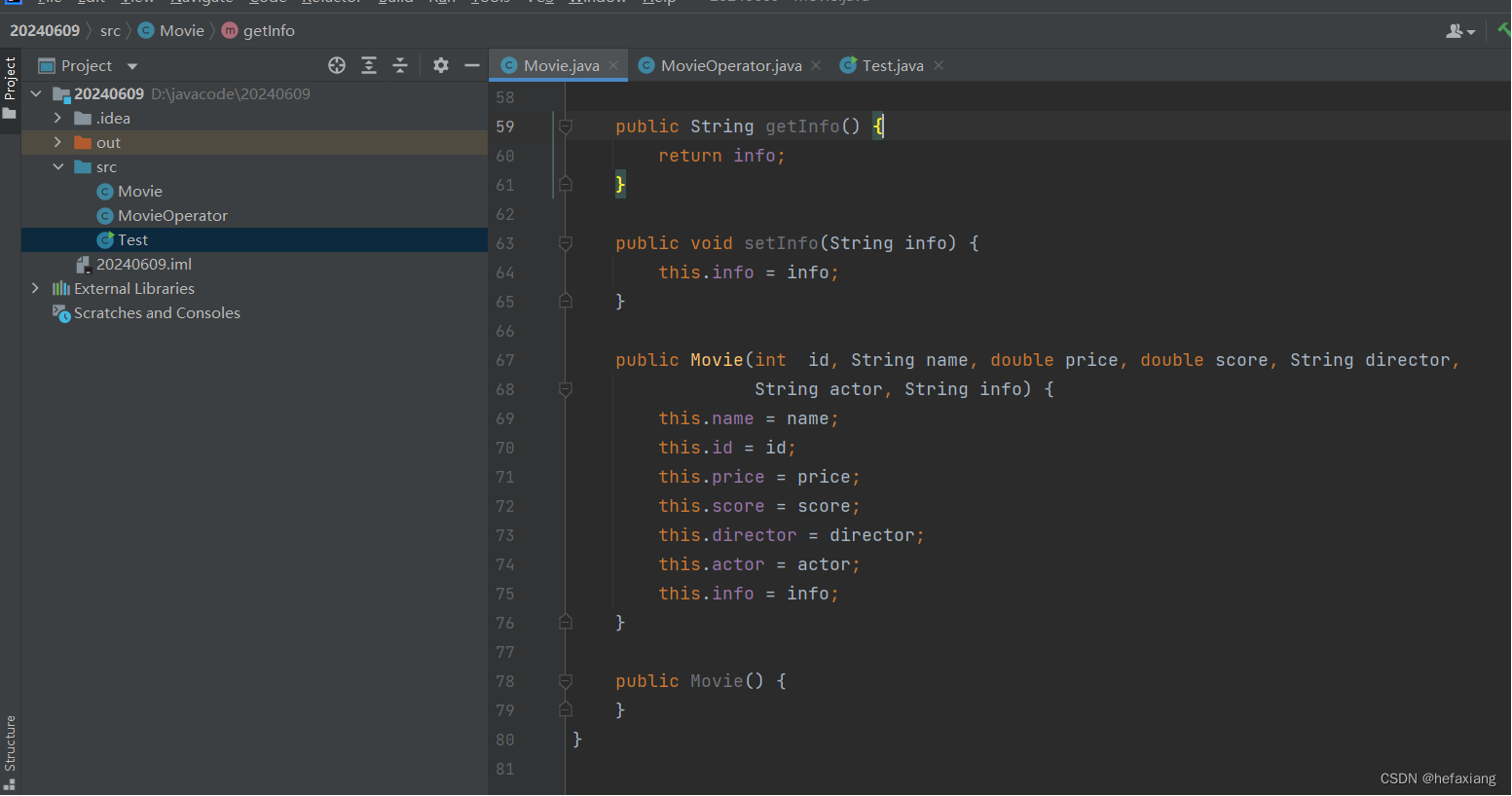Screen dimensions: 1512x796
Task: Click fold end marker at line 79
Action: coord(565,709)
